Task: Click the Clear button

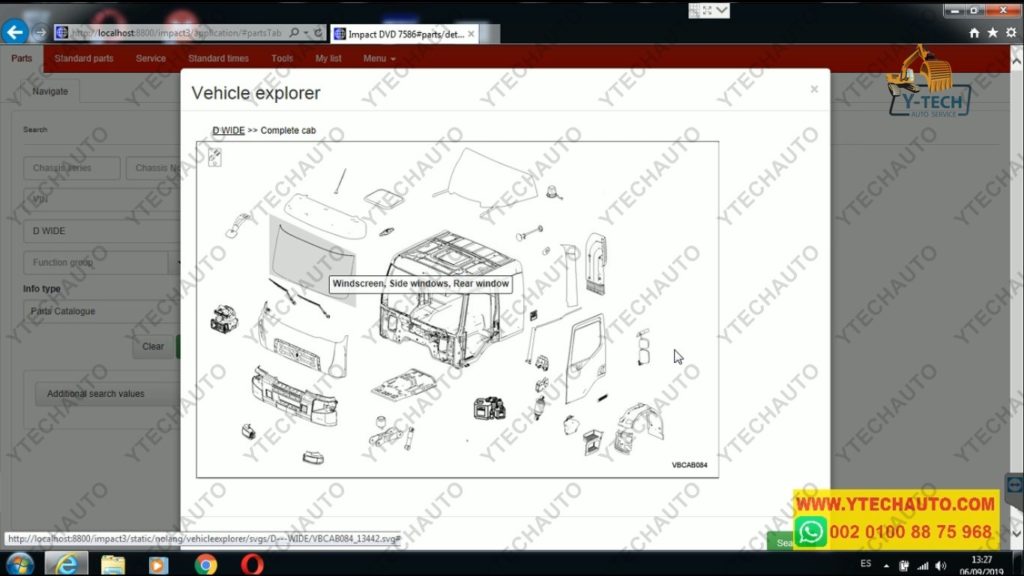Action: click(x=153, y=346)
